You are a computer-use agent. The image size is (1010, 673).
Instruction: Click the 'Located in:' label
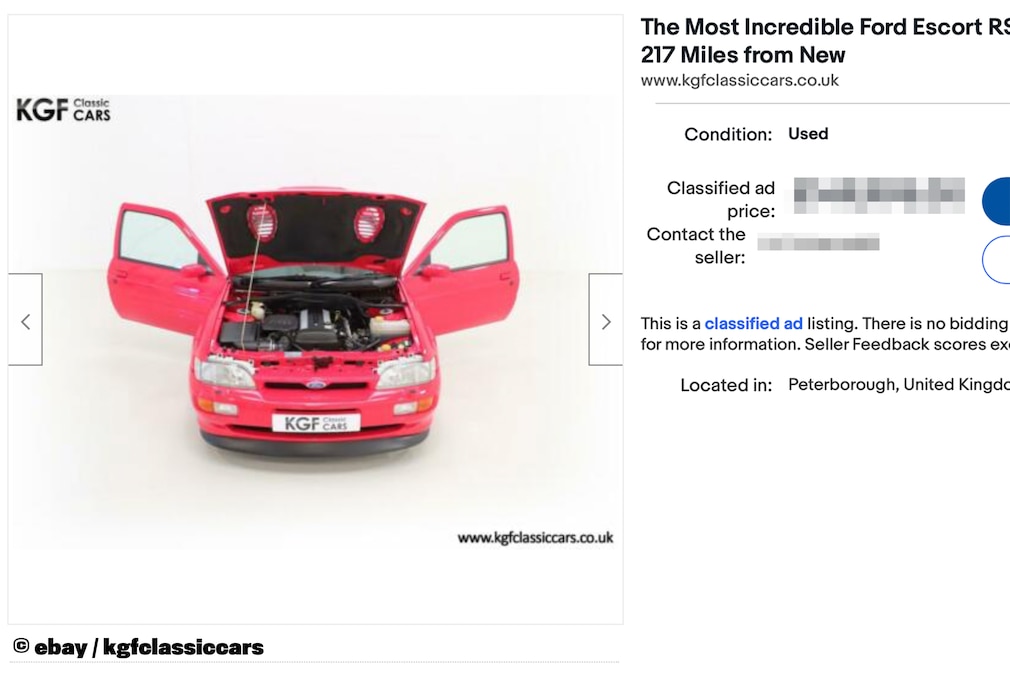(726, 385)
